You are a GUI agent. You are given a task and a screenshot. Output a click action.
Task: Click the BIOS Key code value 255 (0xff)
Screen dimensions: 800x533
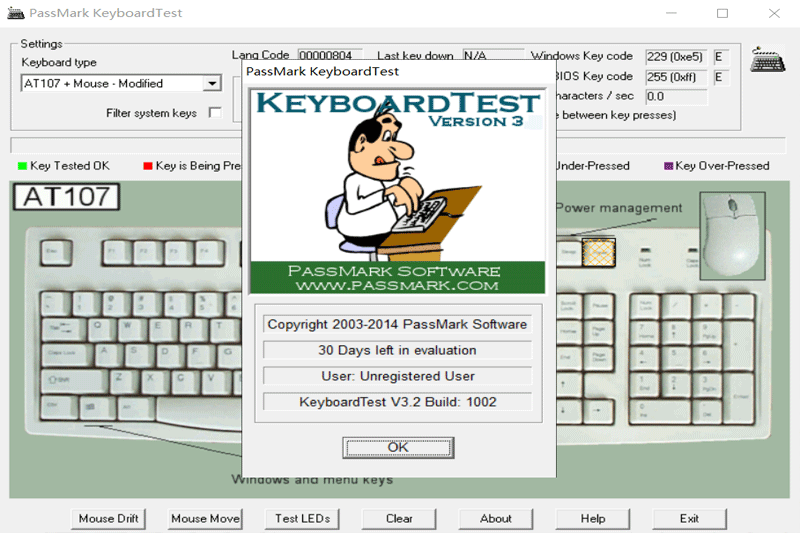[676, 77]
